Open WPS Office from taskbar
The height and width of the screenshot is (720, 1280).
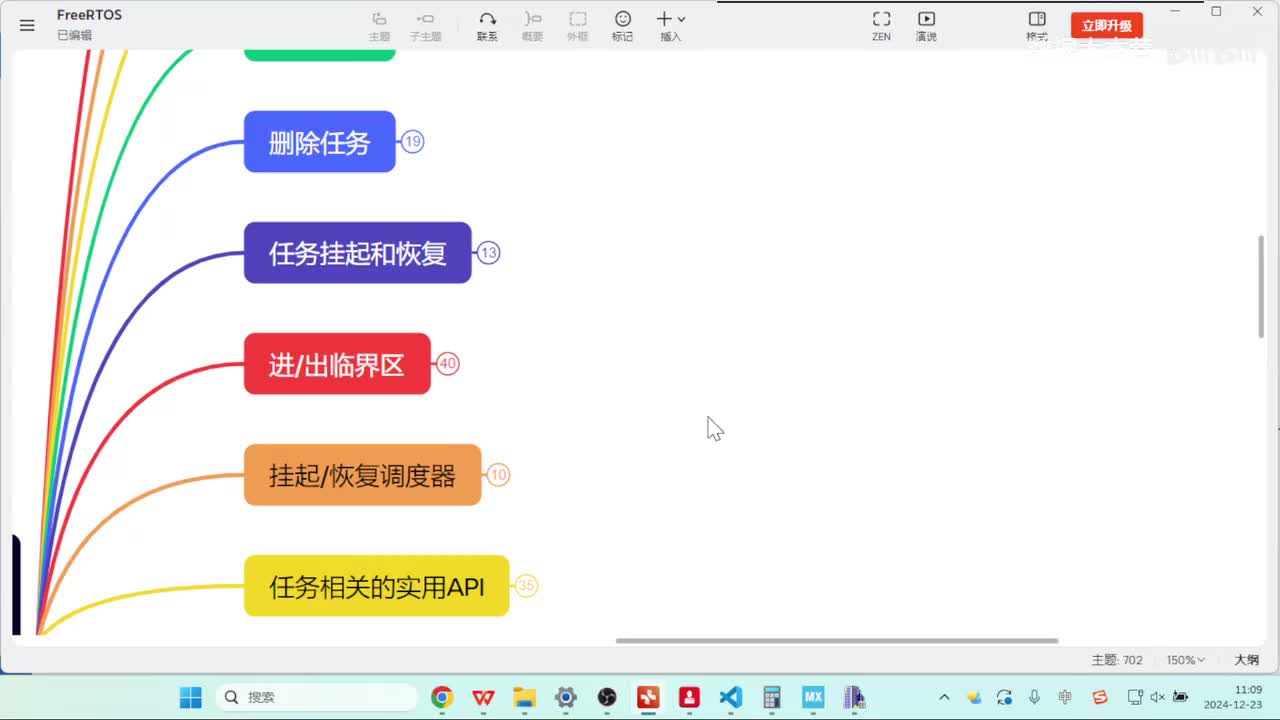coord(483,697)
